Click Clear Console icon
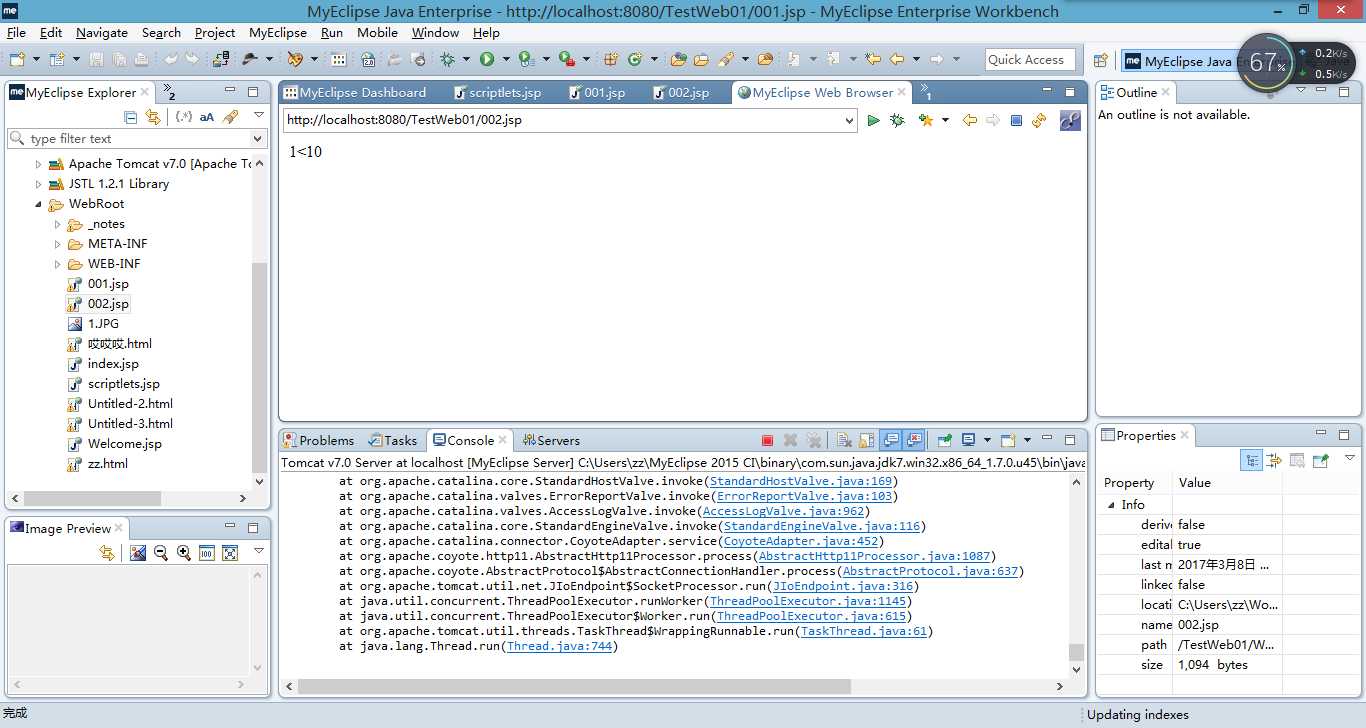Viewport: 1366px width, 728px height. point(843,440)
